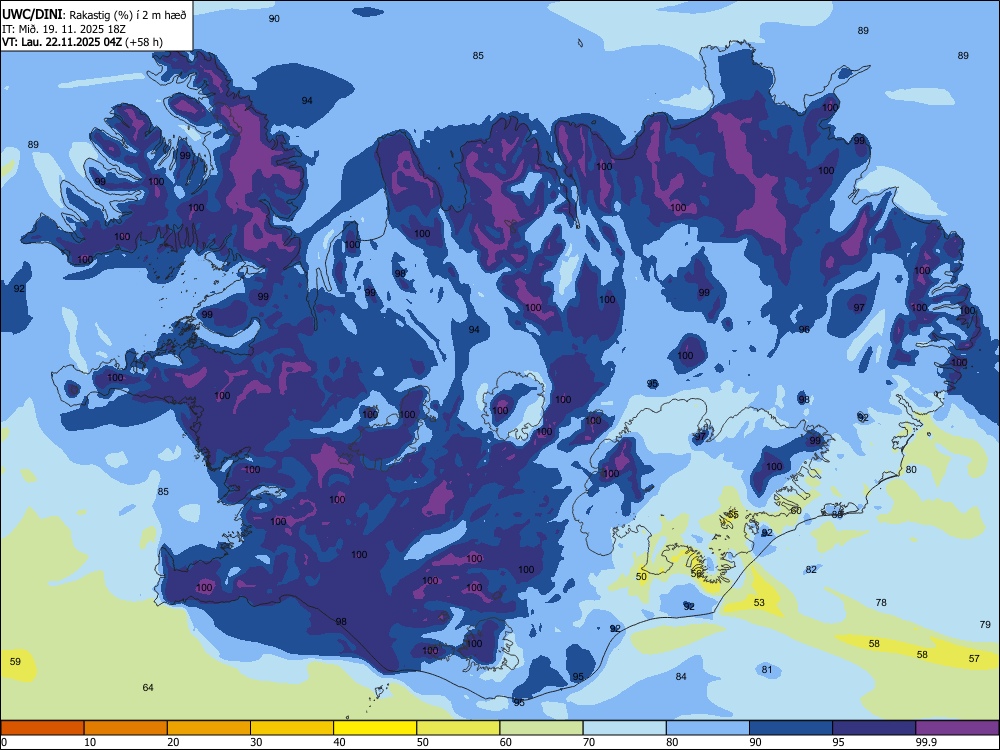This screenshot has width=1000, height=750.
Task: Click the humidity value '59' on the map
Action: [15, 661]
